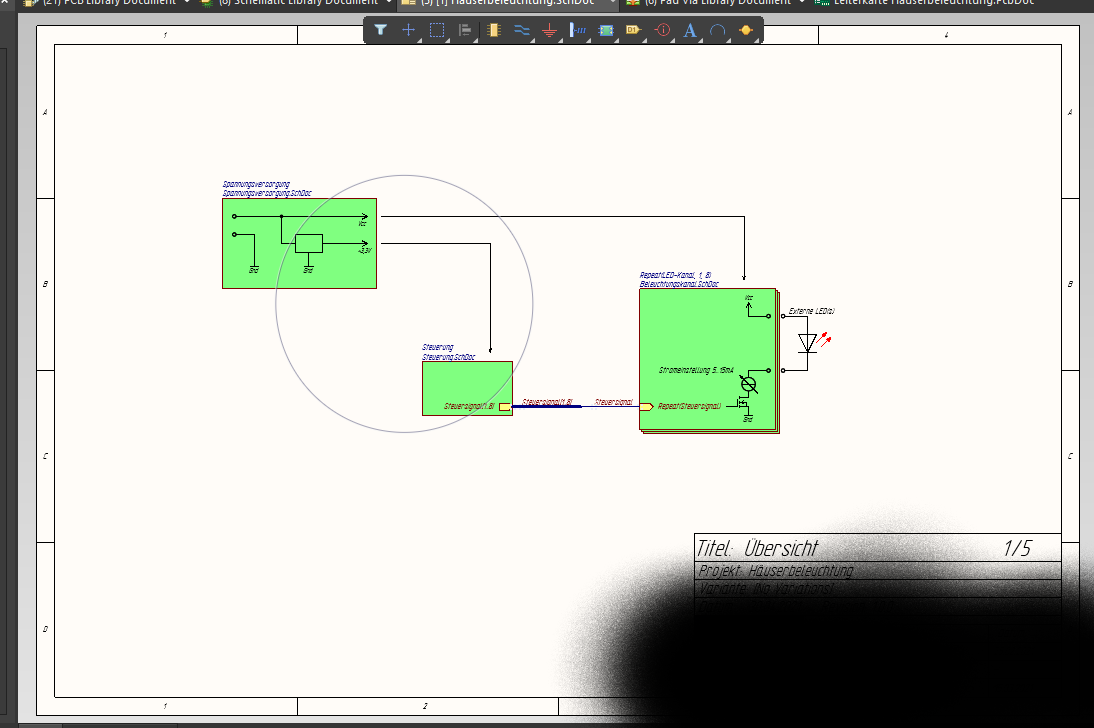Viewport: 1094px width, 728px height.
Task: Select the green Sheet Symbol tool
Action: click(x=606, y=30)
